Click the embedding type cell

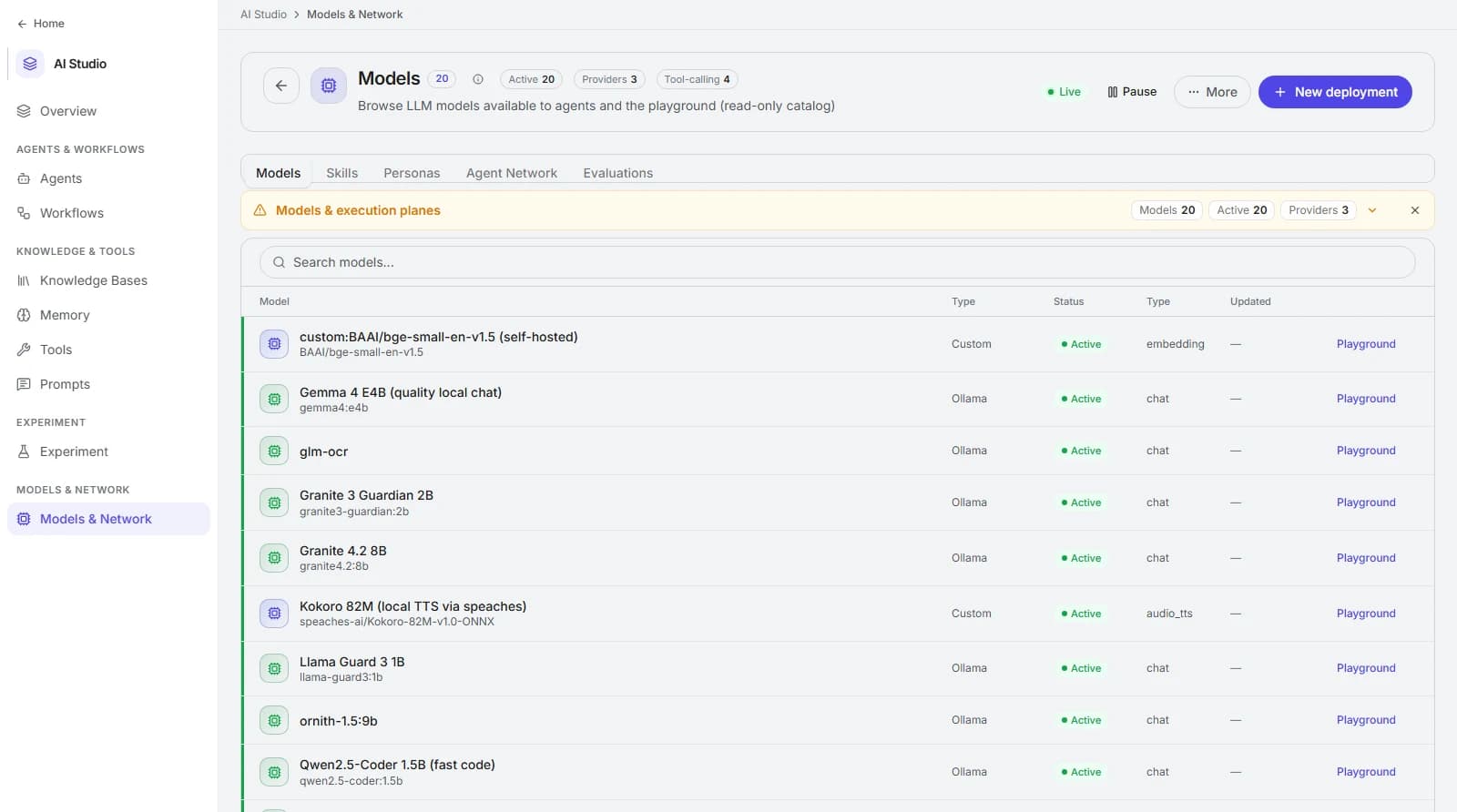1175,344
